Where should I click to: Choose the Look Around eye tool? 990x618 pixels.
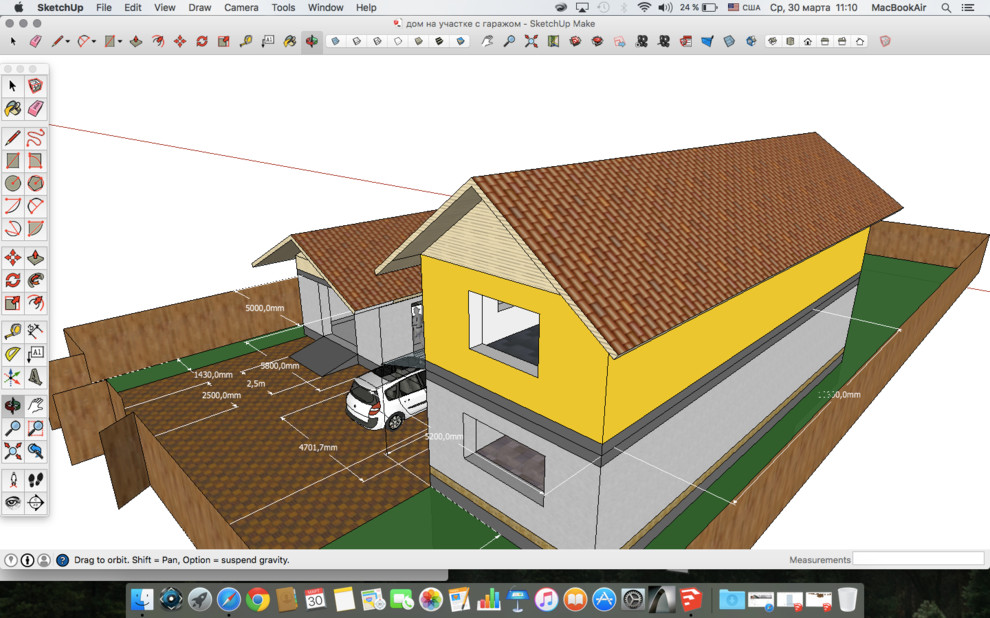[13, 503]
